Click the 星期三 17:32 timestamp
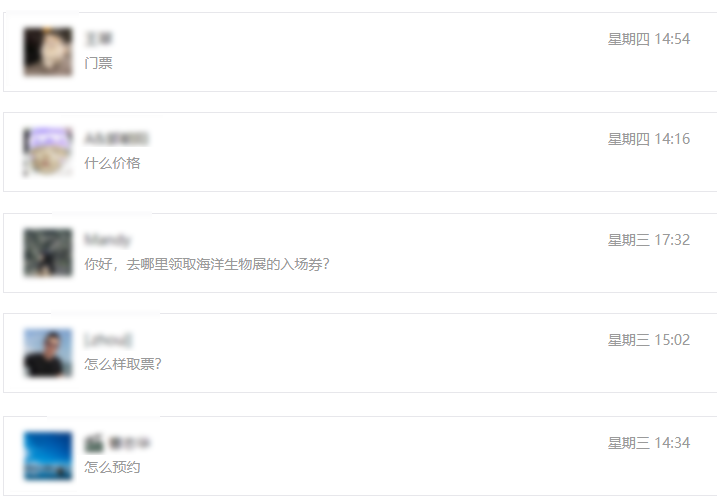The width and height of the screenshot is (717, 496). tap(649, 240)
